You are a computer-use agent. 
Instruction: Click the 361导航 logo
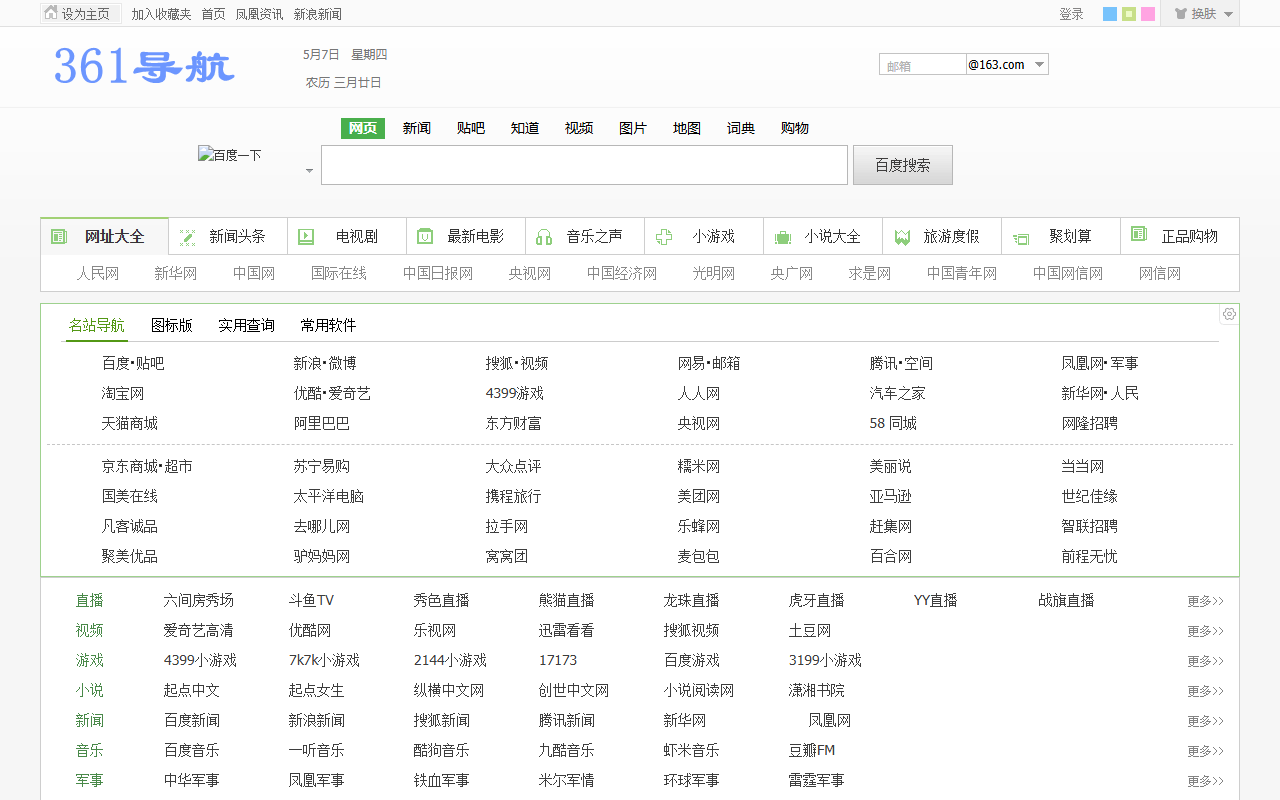point(144,66)
